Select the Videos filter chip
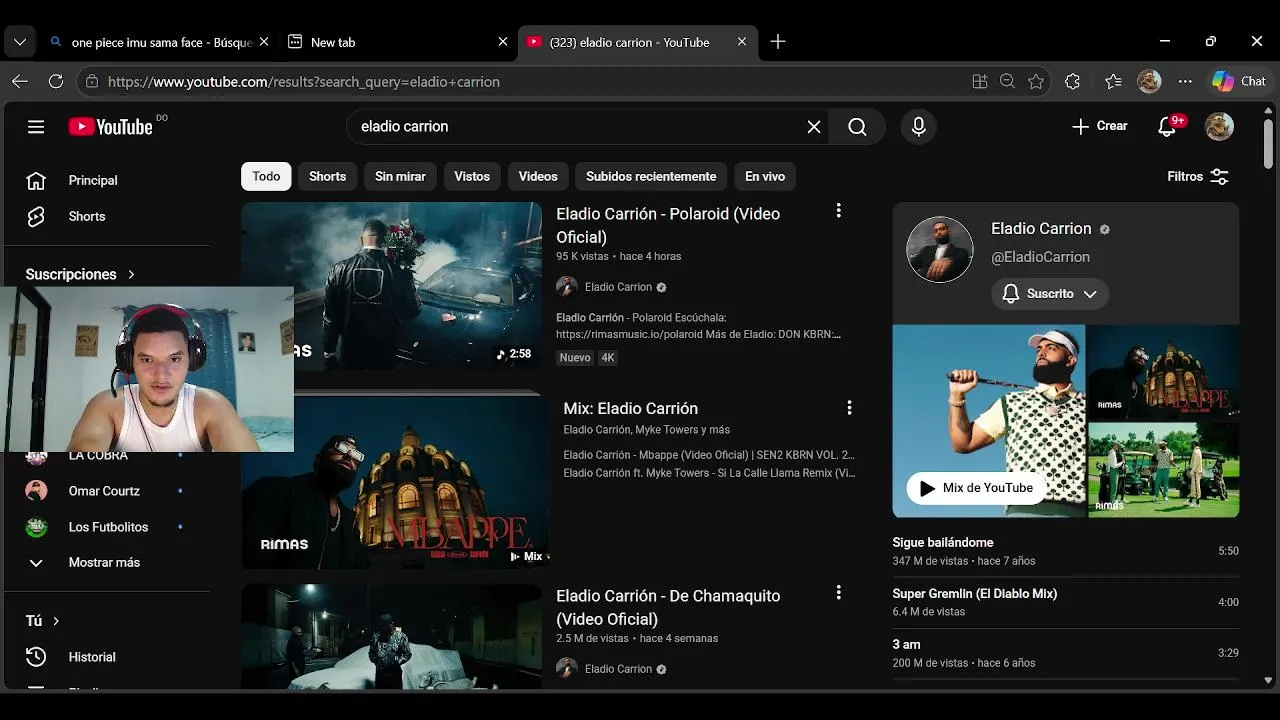The height and width of the screenshot is (720, 1280). pos(538,176)
